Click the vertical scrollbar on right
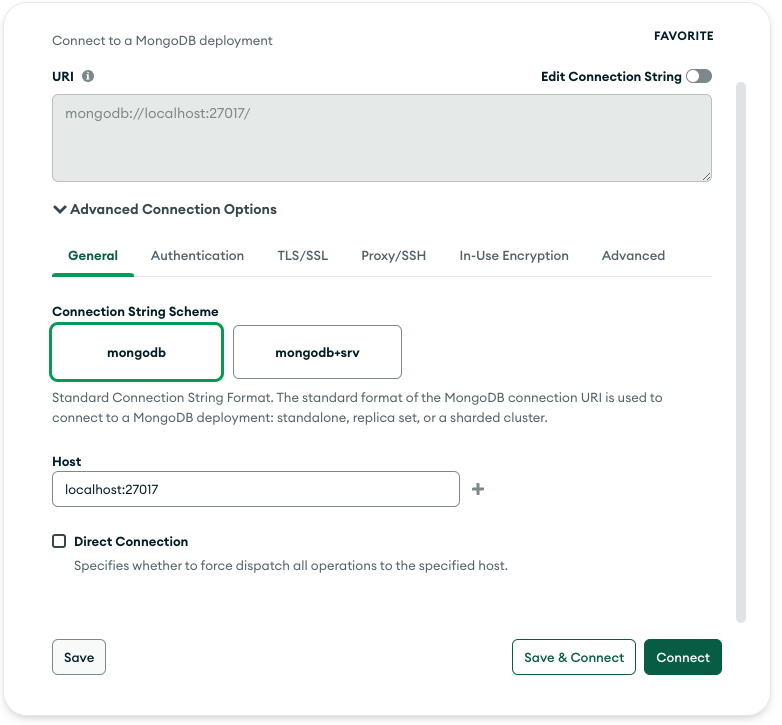 pyautogui.click(x=741, y=353)
